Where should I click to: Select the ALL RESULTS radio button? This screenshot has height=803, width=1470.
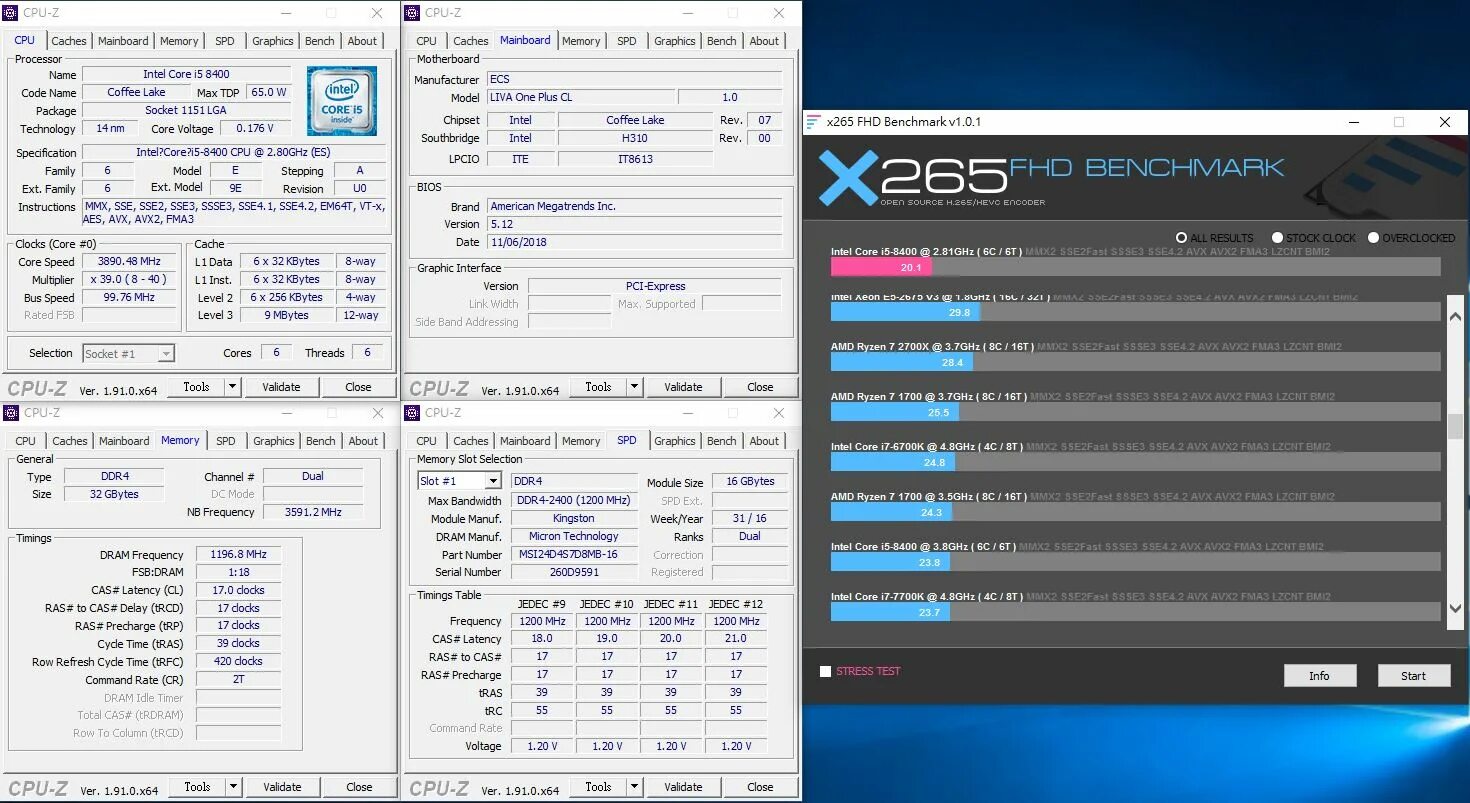(x=1182, y=238)
